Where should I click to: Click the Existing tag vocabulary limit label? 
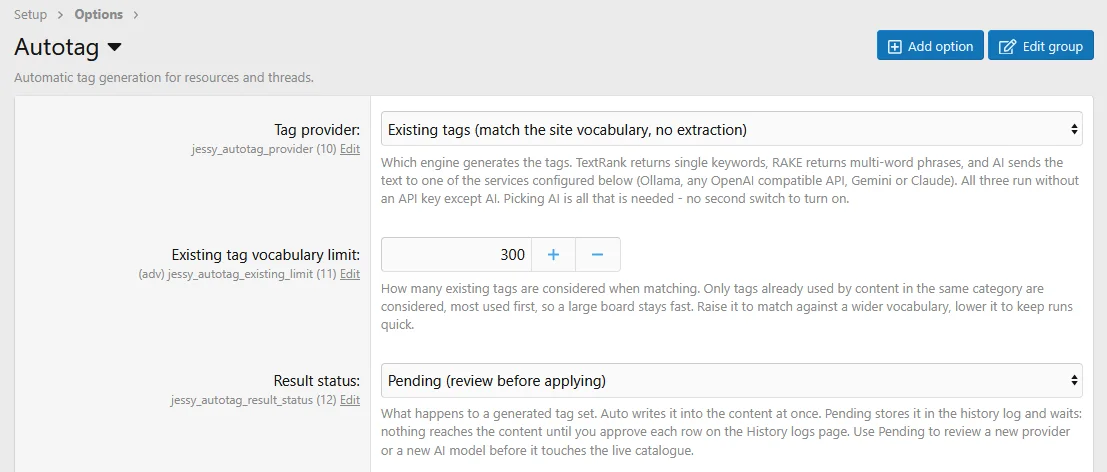tap(265, 255)
